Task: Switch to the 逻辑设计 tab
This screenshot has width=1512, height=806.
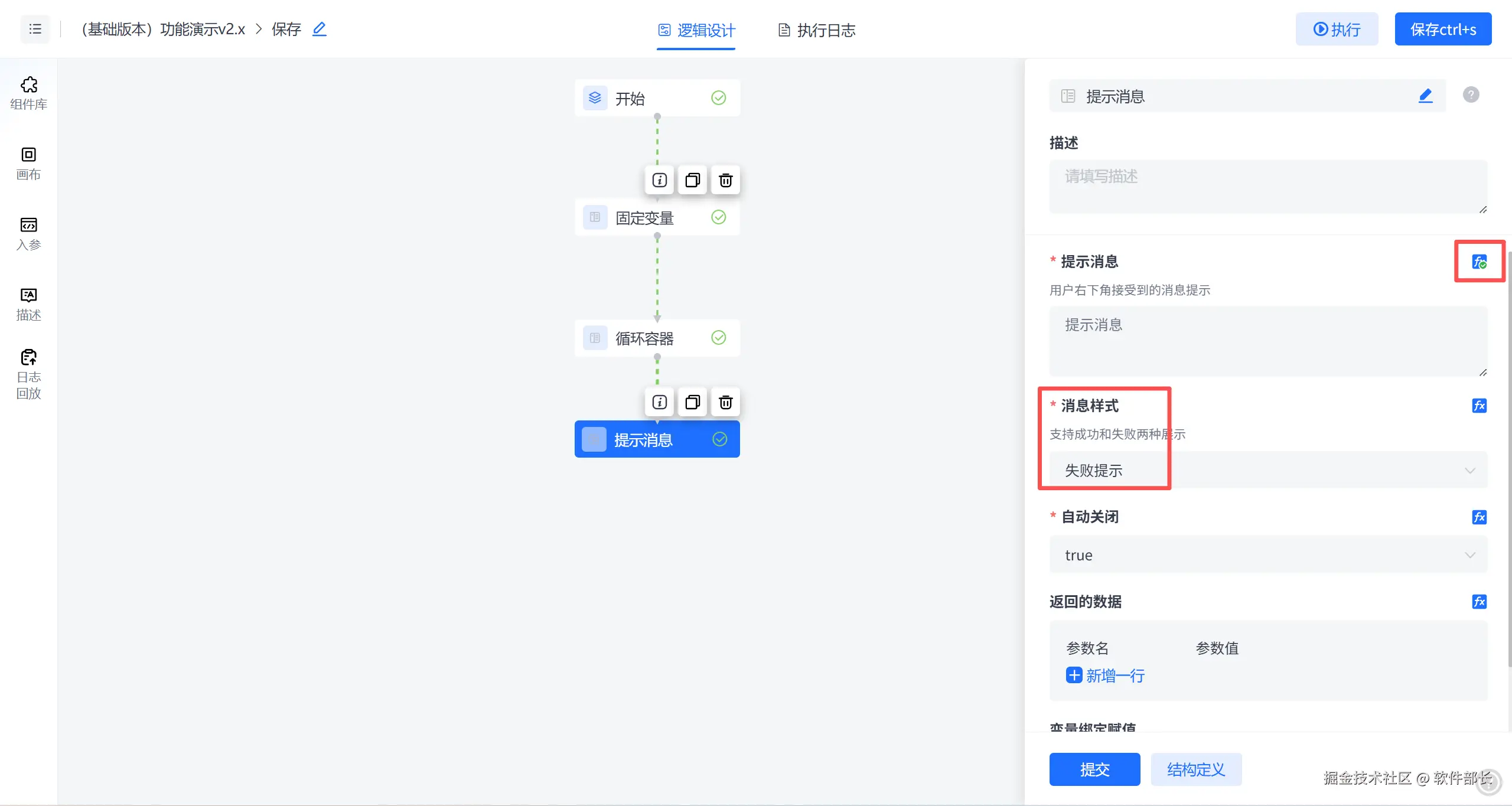Action: coord(696,30)
